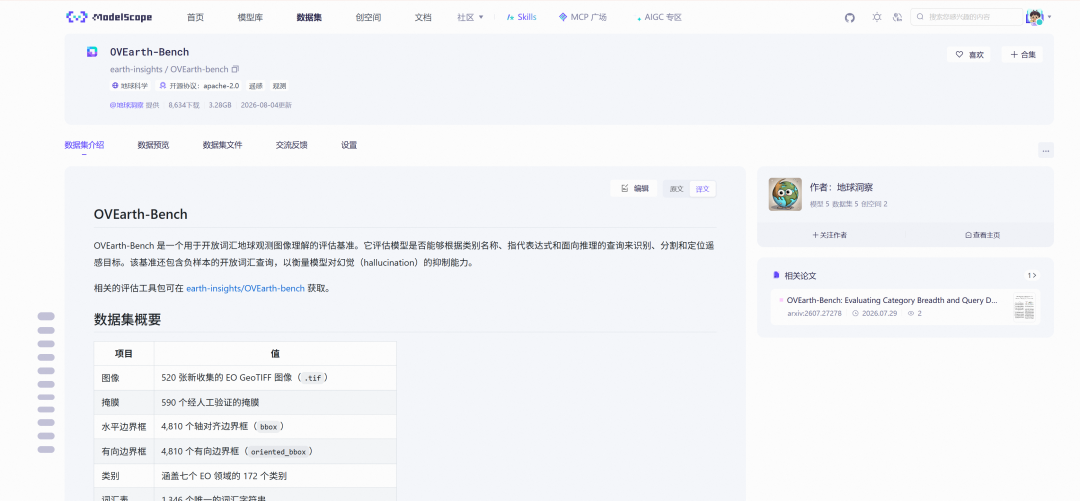
Task: Open 数据集 in top navigation
Action: (309, 17)
